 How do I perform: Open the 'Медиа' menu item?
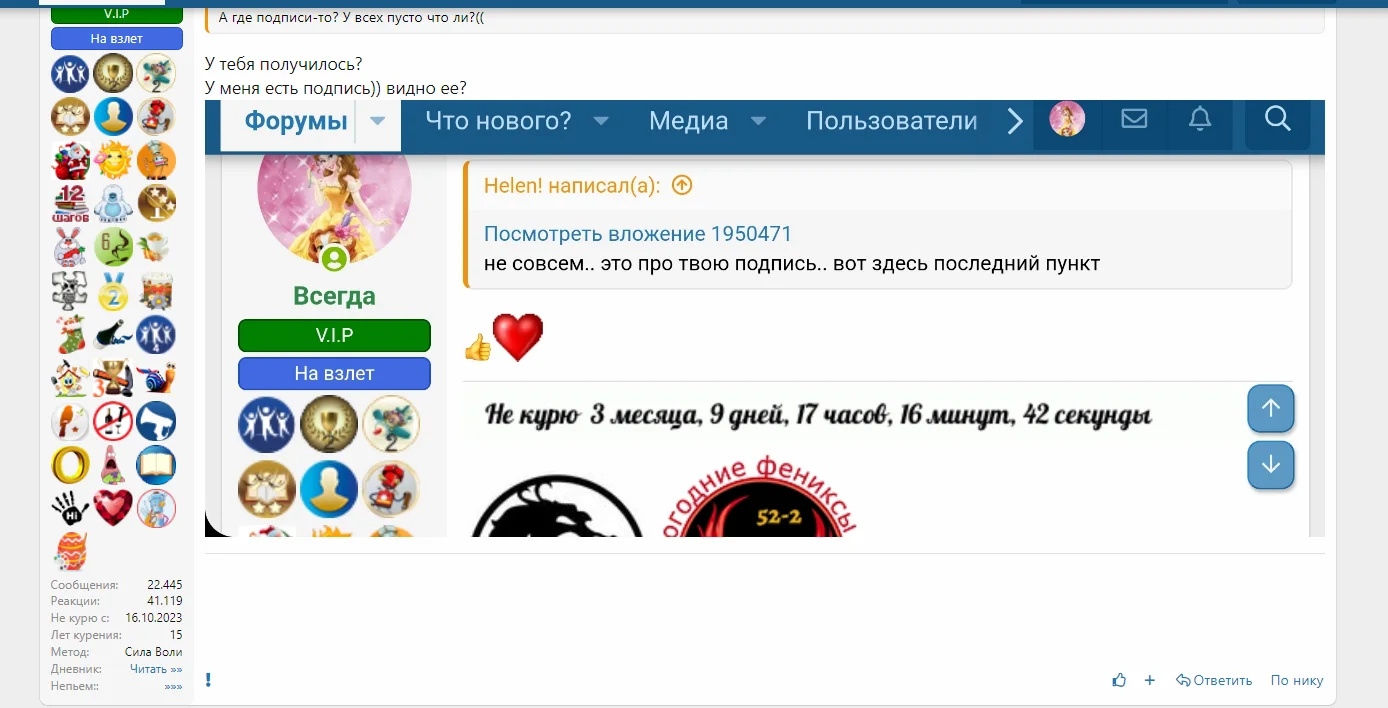coord(688,121)
